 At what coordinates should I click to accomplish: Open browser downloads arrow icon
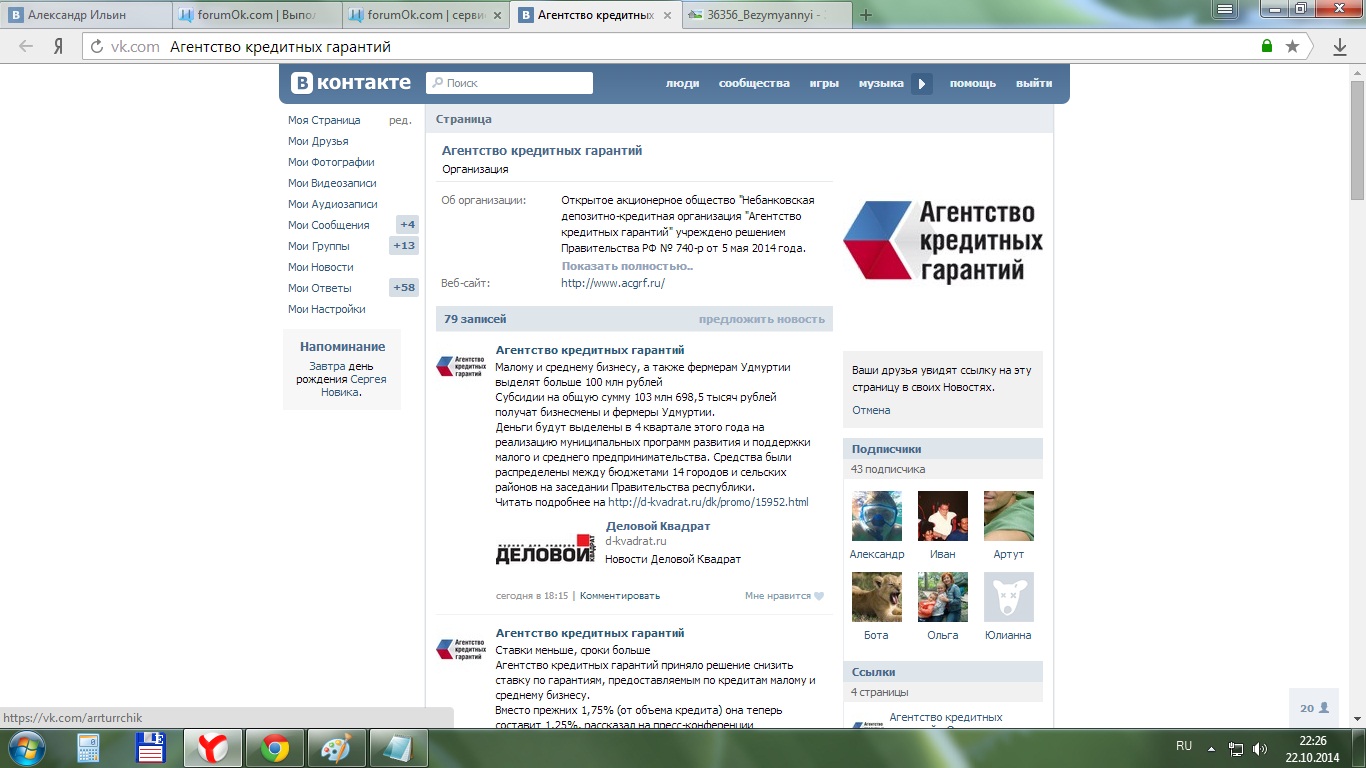(1340, 47)
